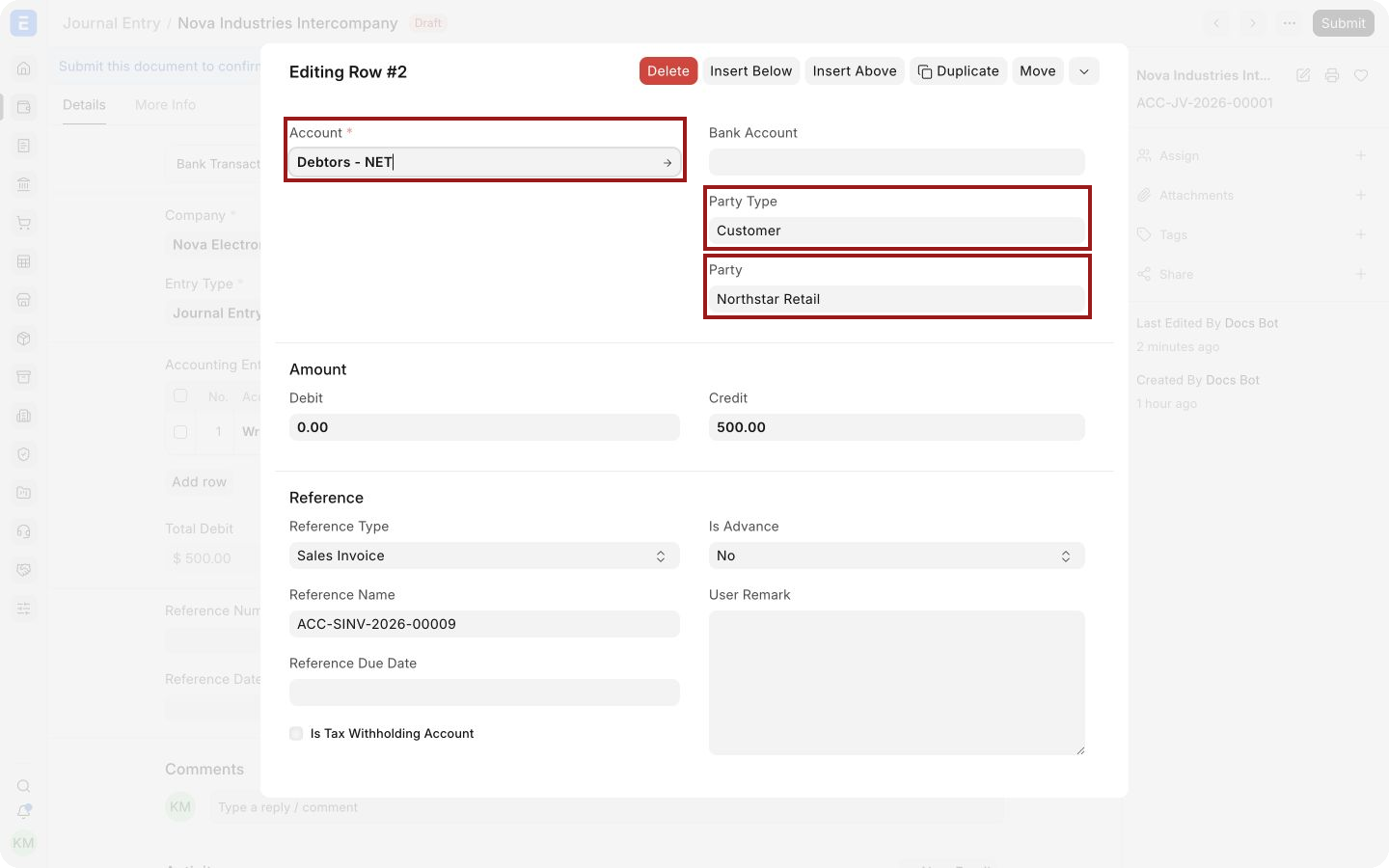This screenshot has width=1389, height=868.
Task: Open the storefront sidebar icon
Action: coord(24,300)
